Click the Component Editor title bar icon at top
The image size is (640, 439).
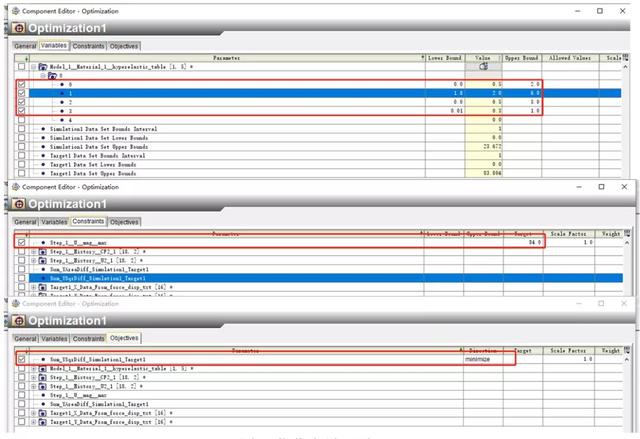[12, 8]
